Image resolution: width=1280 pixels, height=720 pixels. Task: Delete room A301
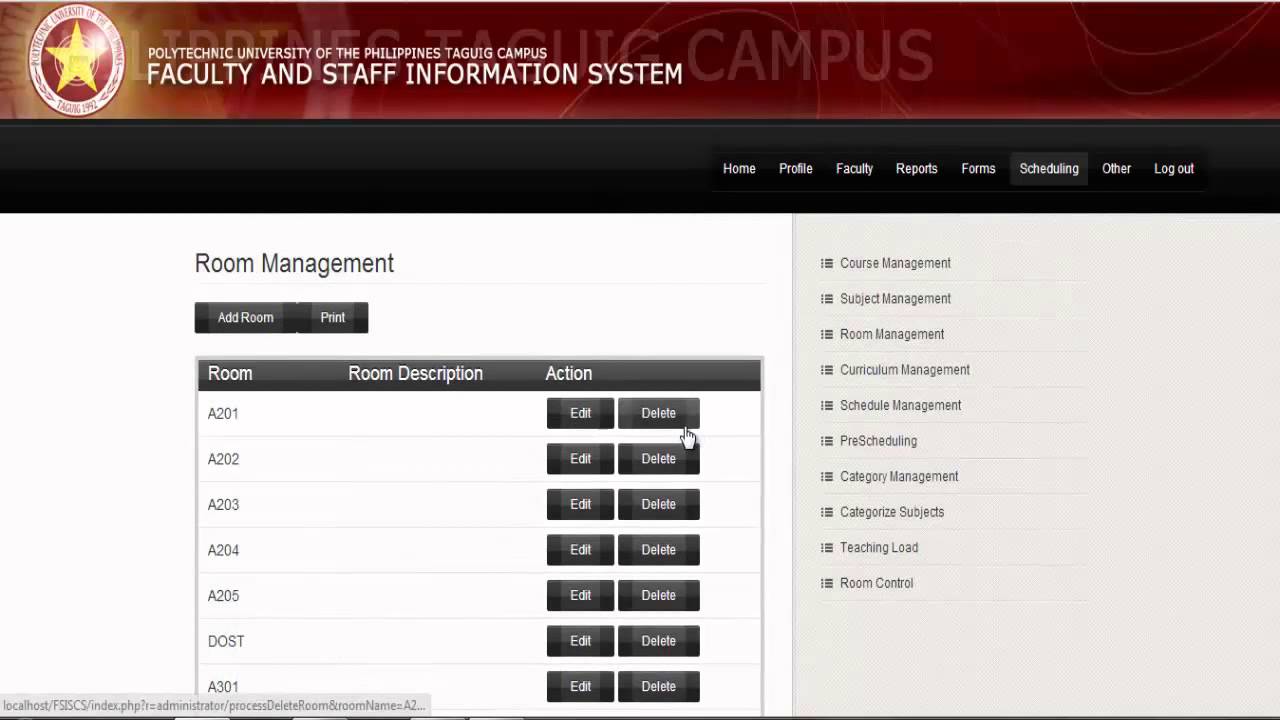point(658,686)
